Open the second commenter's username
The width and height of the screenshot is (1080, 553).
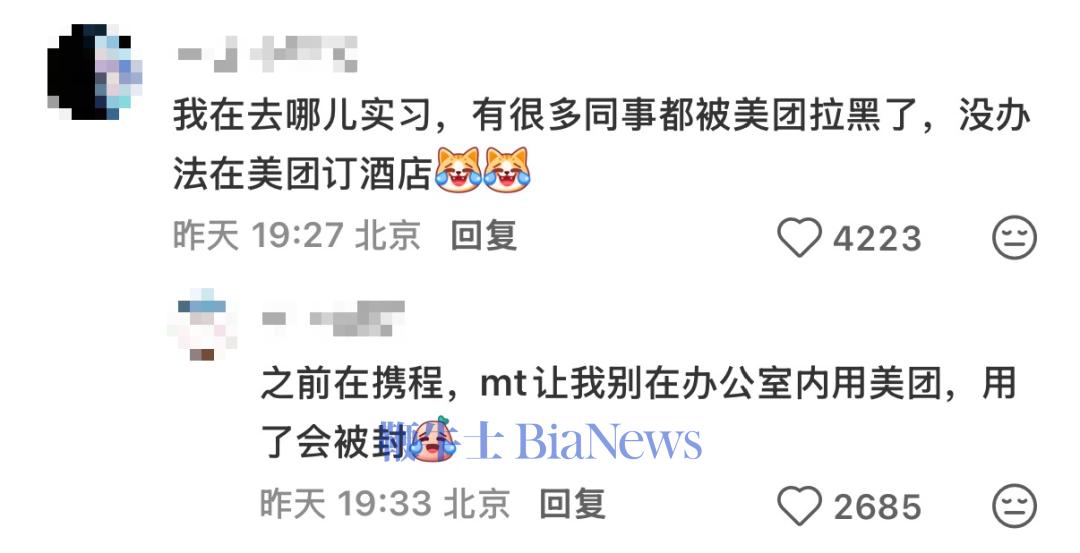point(333,318)
